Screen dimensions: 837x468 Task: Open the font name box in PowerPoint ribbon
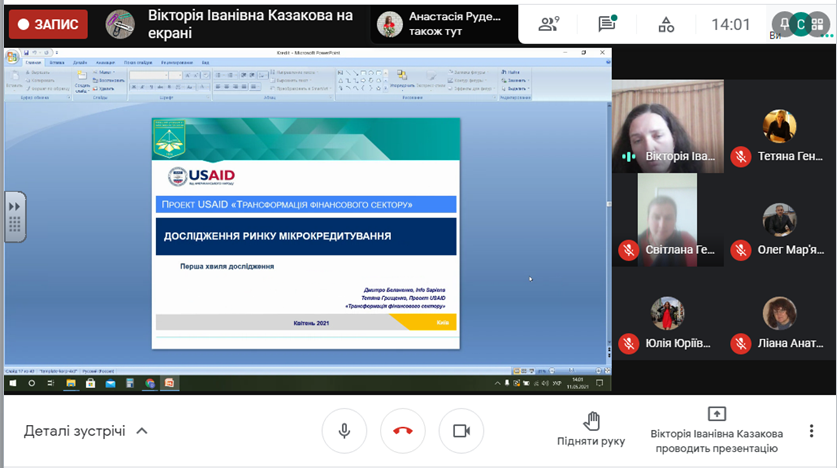click(x=149, y=75)
